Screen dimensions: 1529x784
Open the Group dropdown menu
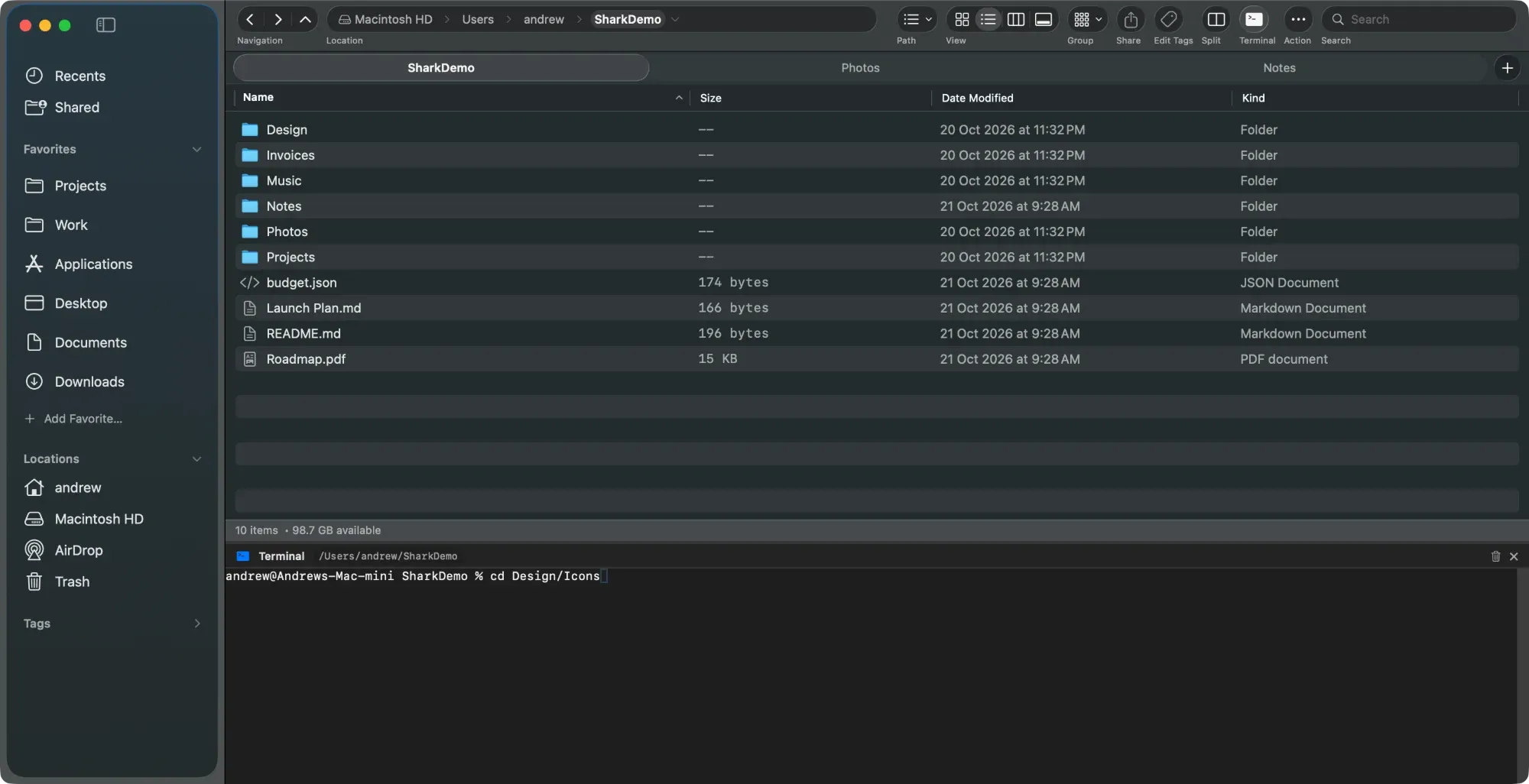coord(1087,19)
